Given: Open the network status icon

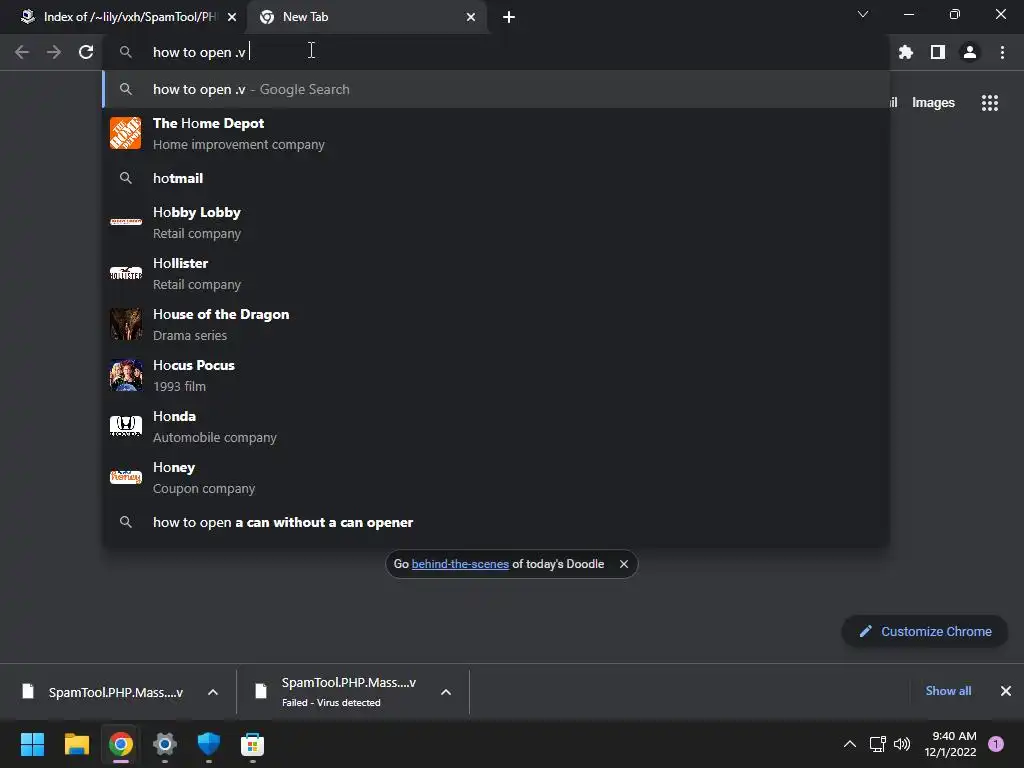Looking at the screenshot, I should (x=877, y=744).
